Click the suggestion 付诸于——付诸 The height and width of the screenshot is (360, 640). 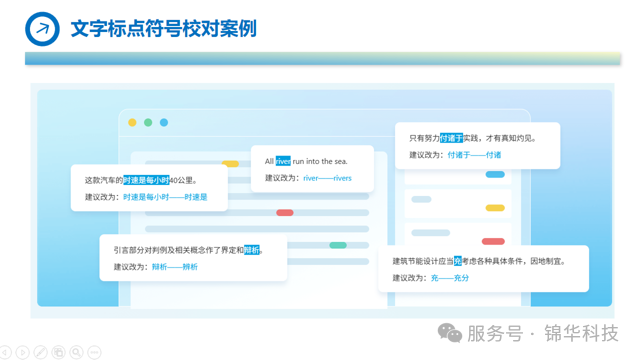pyautogui.click(x=474, y=155)
